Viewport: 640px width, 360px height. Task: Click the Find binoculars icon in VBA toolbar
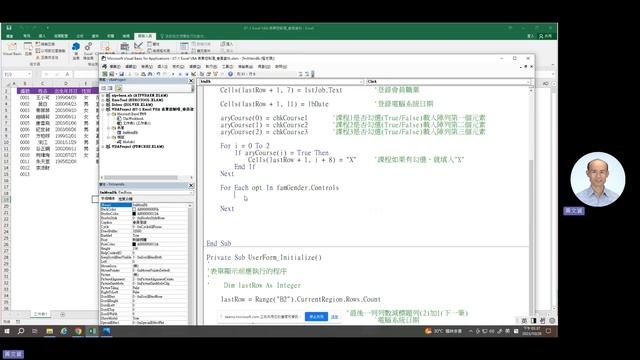[x=150, y=74]
